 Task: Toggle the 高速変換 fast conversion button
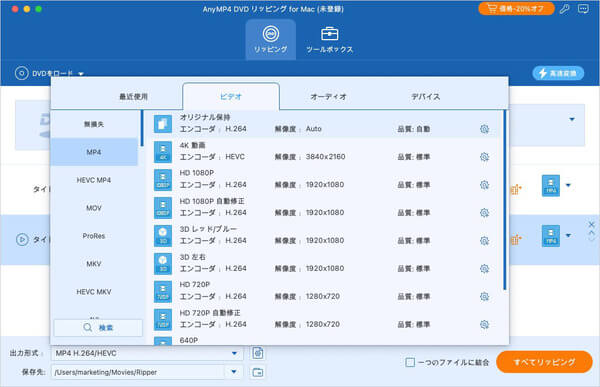[558, 73]
